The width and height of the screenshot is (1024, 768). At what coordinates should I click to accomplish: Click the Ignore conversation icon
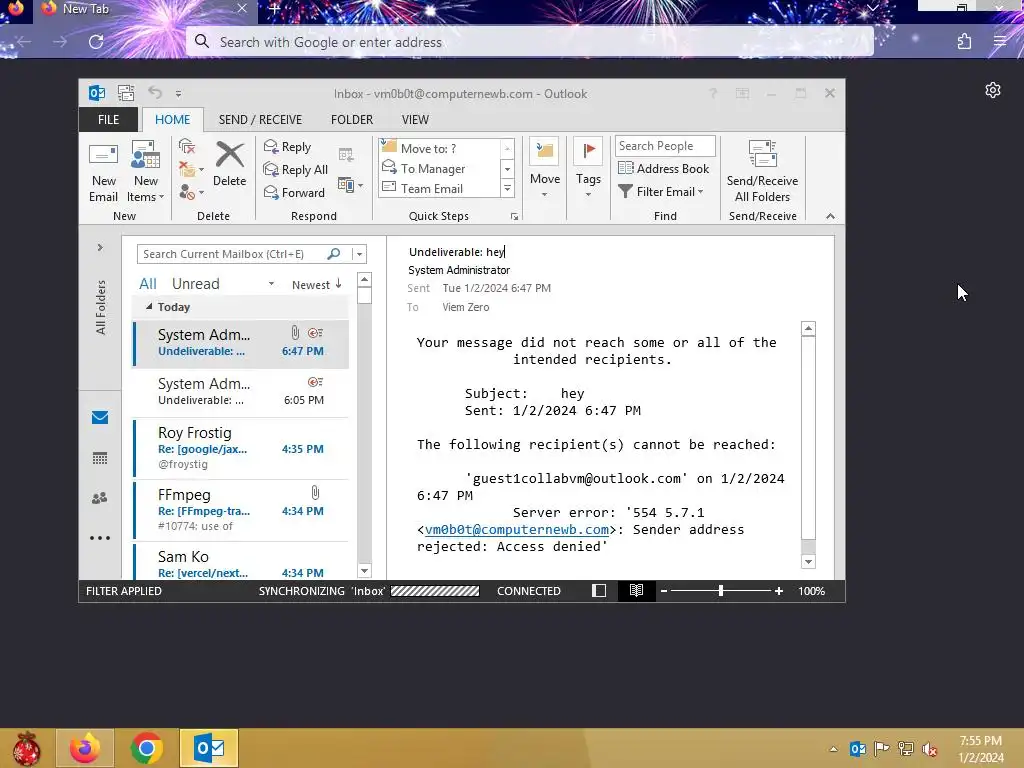(187, 146)
